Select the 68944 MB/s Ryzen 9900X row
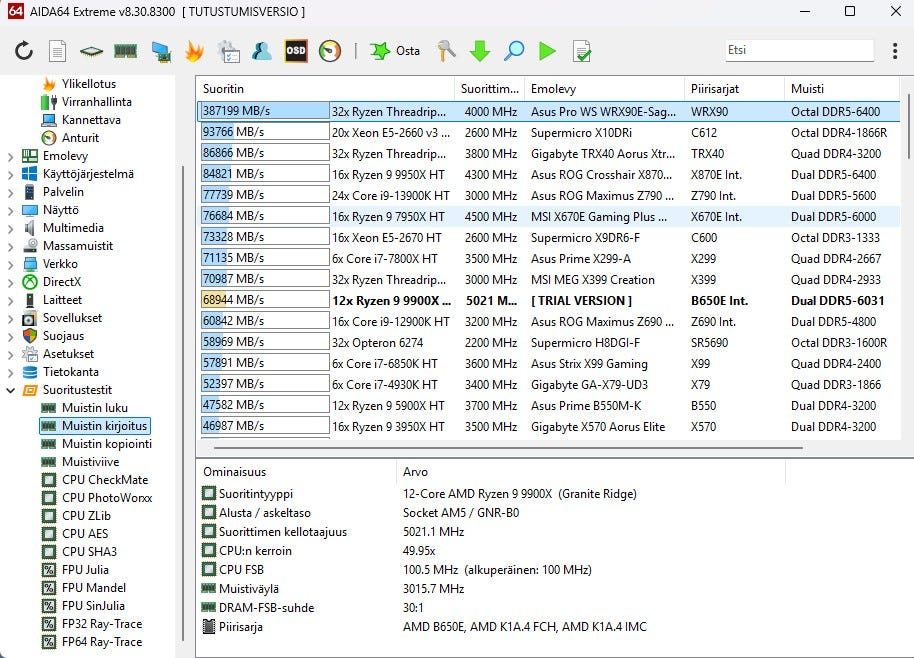The height and width of the screenshot is (658, 914). [x=548, y=301]
